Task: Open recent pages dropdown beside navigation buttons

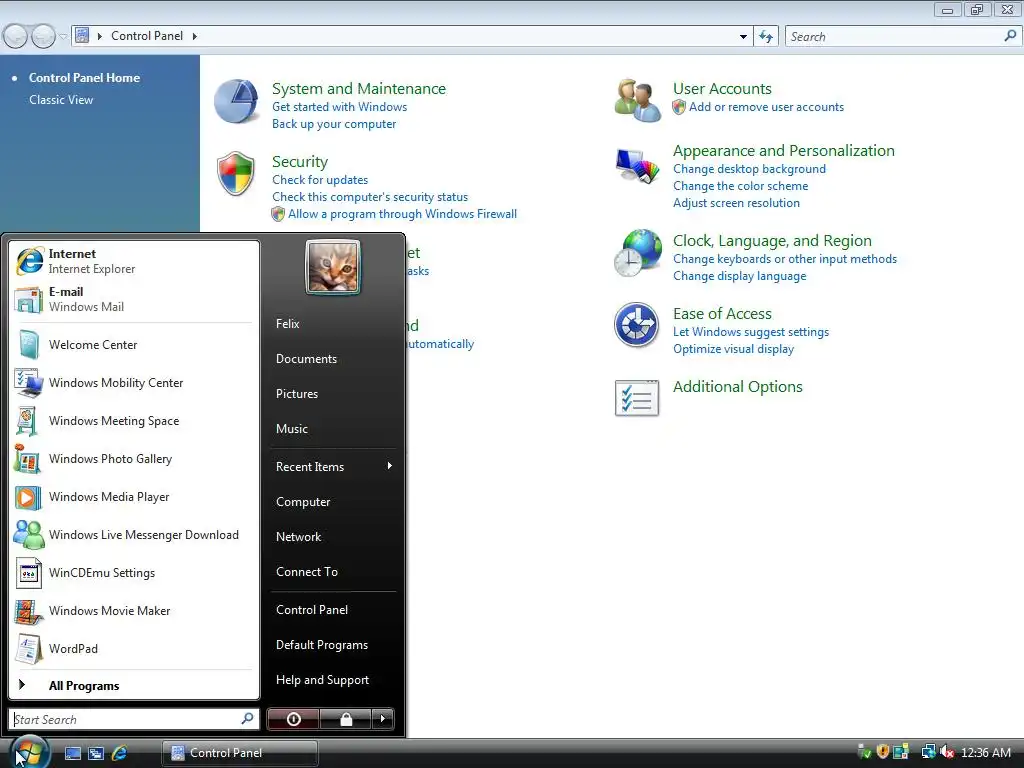Action: click(63, 37)
